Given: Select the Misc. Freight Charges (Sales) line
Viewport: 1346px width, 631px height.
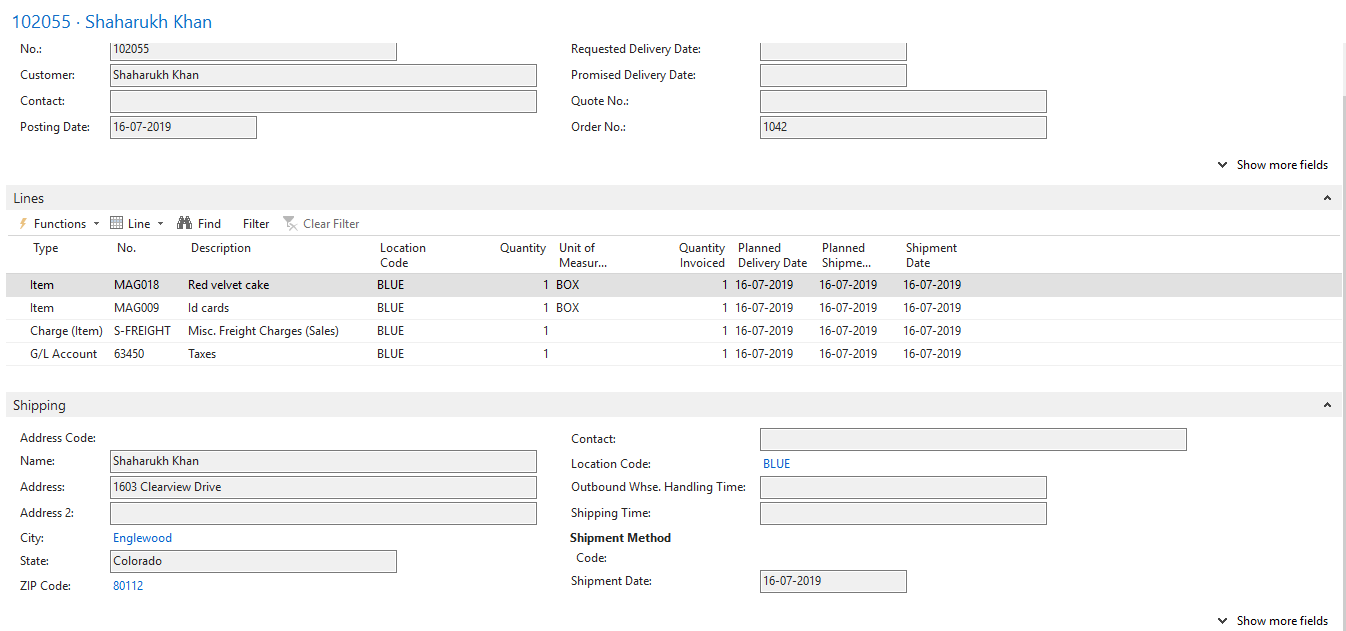Looking at the screenshot, I should click(x=263, y=331).
